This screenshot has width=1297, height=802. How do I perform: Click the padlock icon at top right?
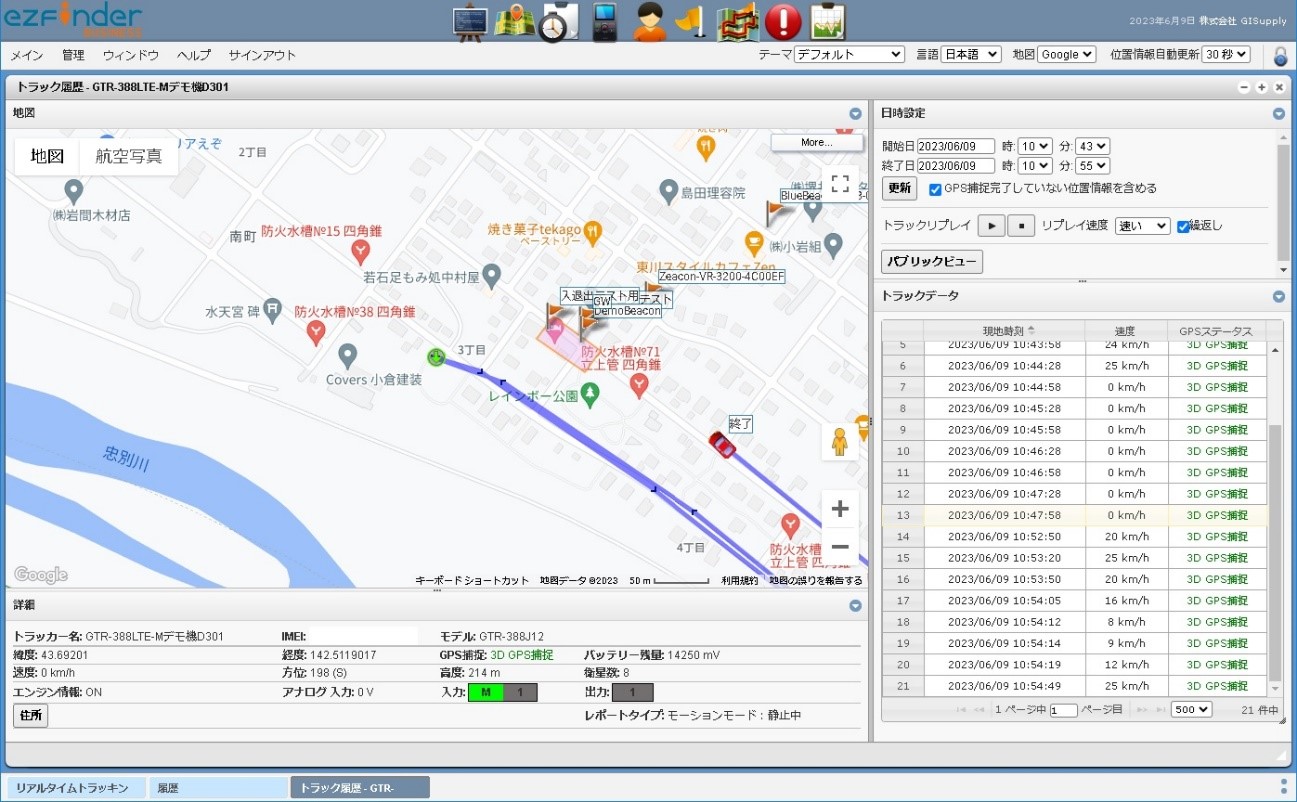(x=1280, y=56)
